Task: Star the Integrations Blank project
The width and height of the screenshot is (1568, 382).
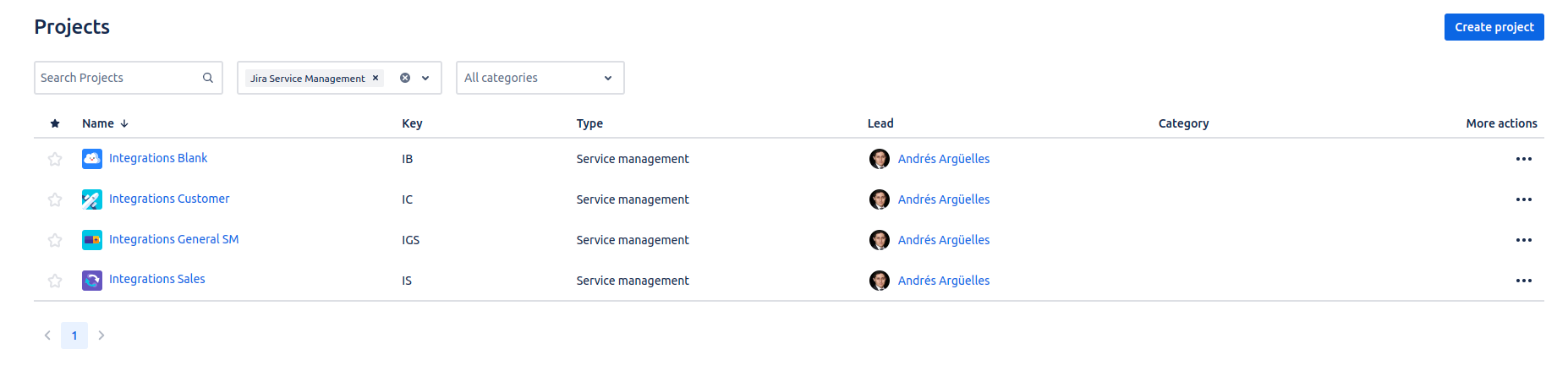Action: coord(55,159)
